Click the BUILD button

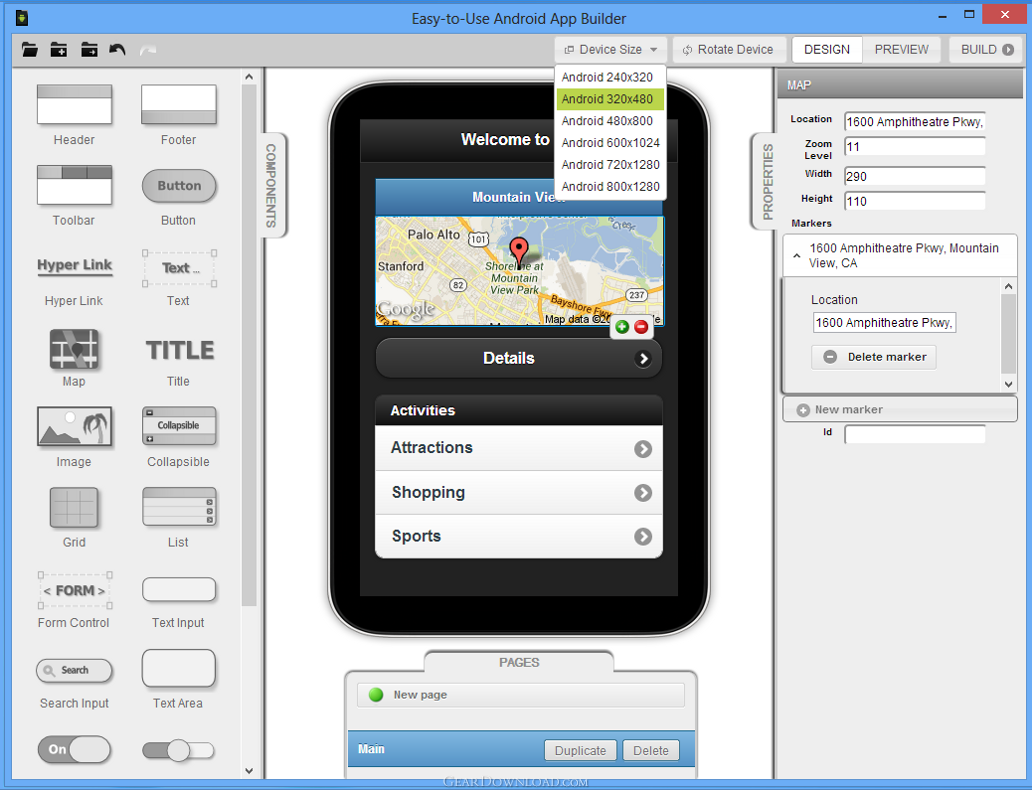(987, 49)
